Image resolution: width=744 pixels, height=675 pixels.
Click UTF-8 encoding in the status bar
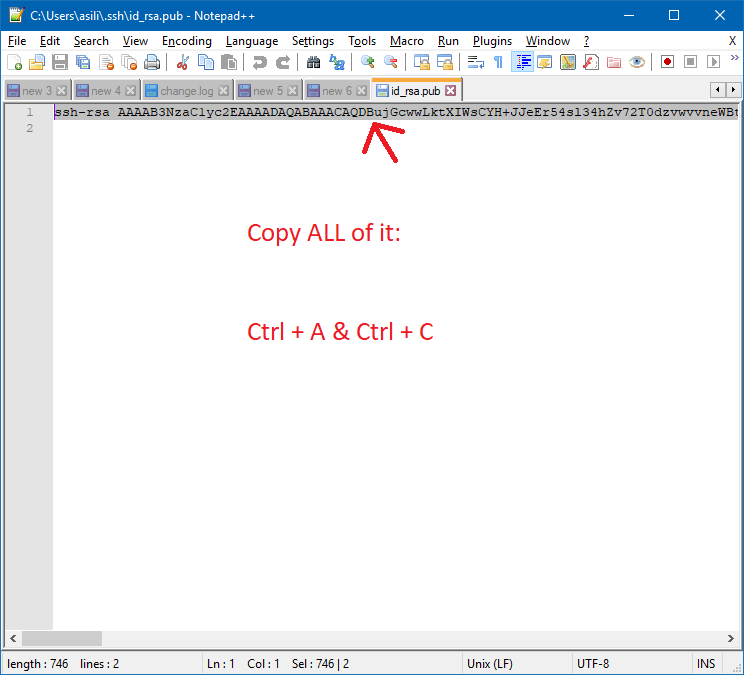pyautogui.click(x=593, y=664)
